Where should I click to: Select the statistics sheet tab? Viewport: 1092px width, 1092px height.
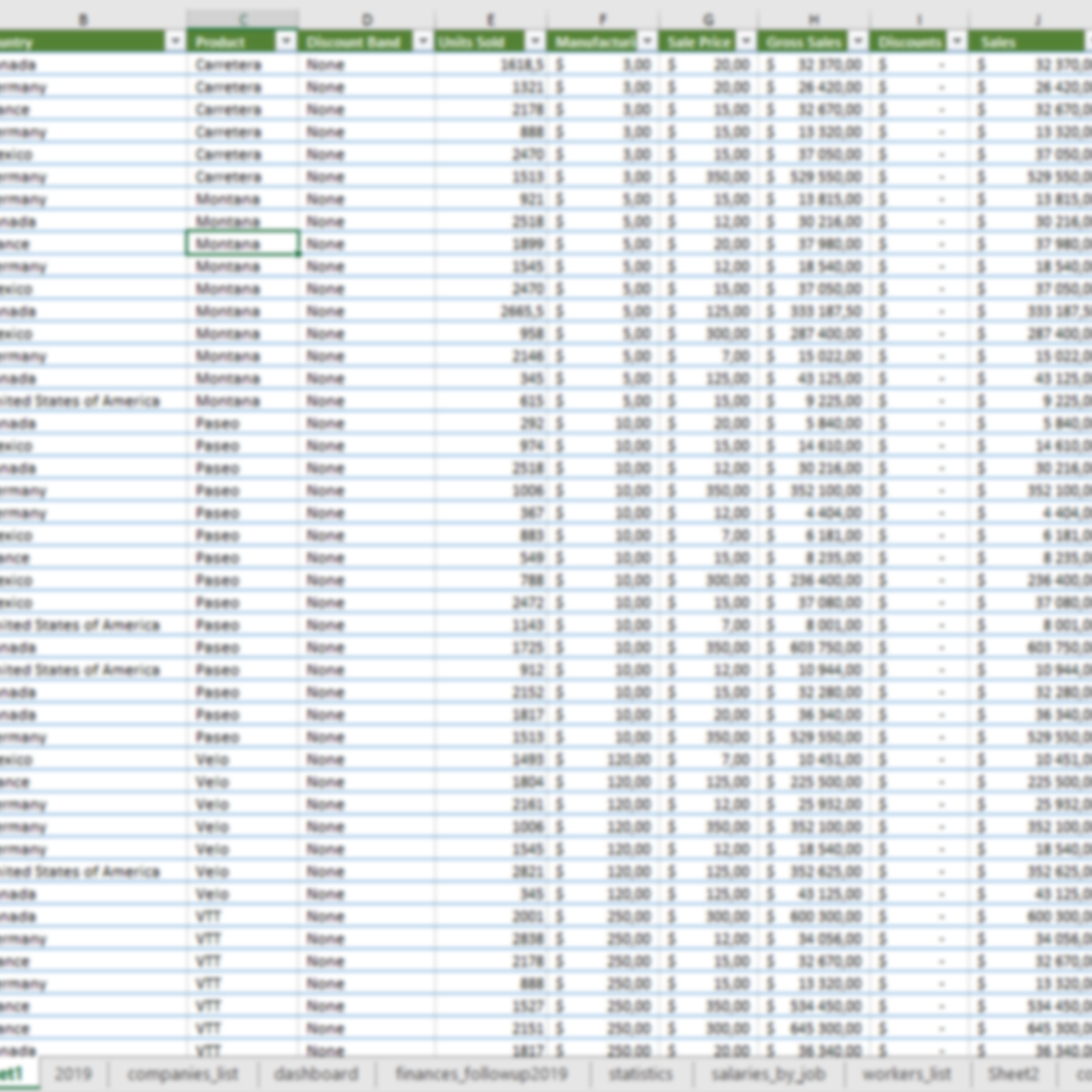coord(641,1074)
